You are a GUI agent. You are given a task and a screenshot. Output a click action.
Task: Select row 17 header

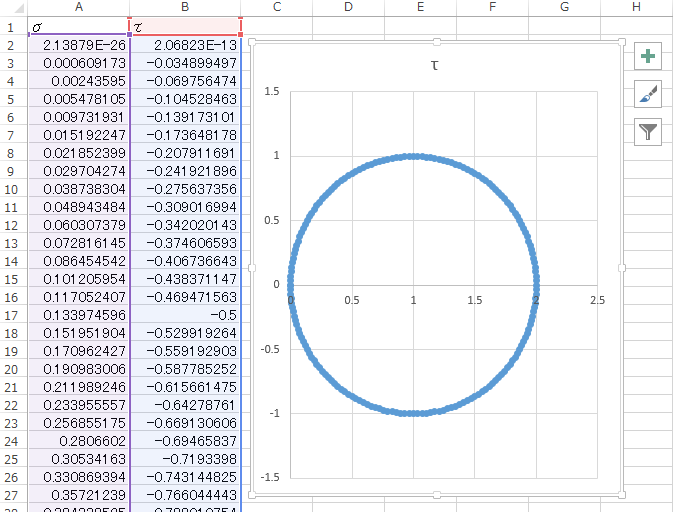(10, 315)
